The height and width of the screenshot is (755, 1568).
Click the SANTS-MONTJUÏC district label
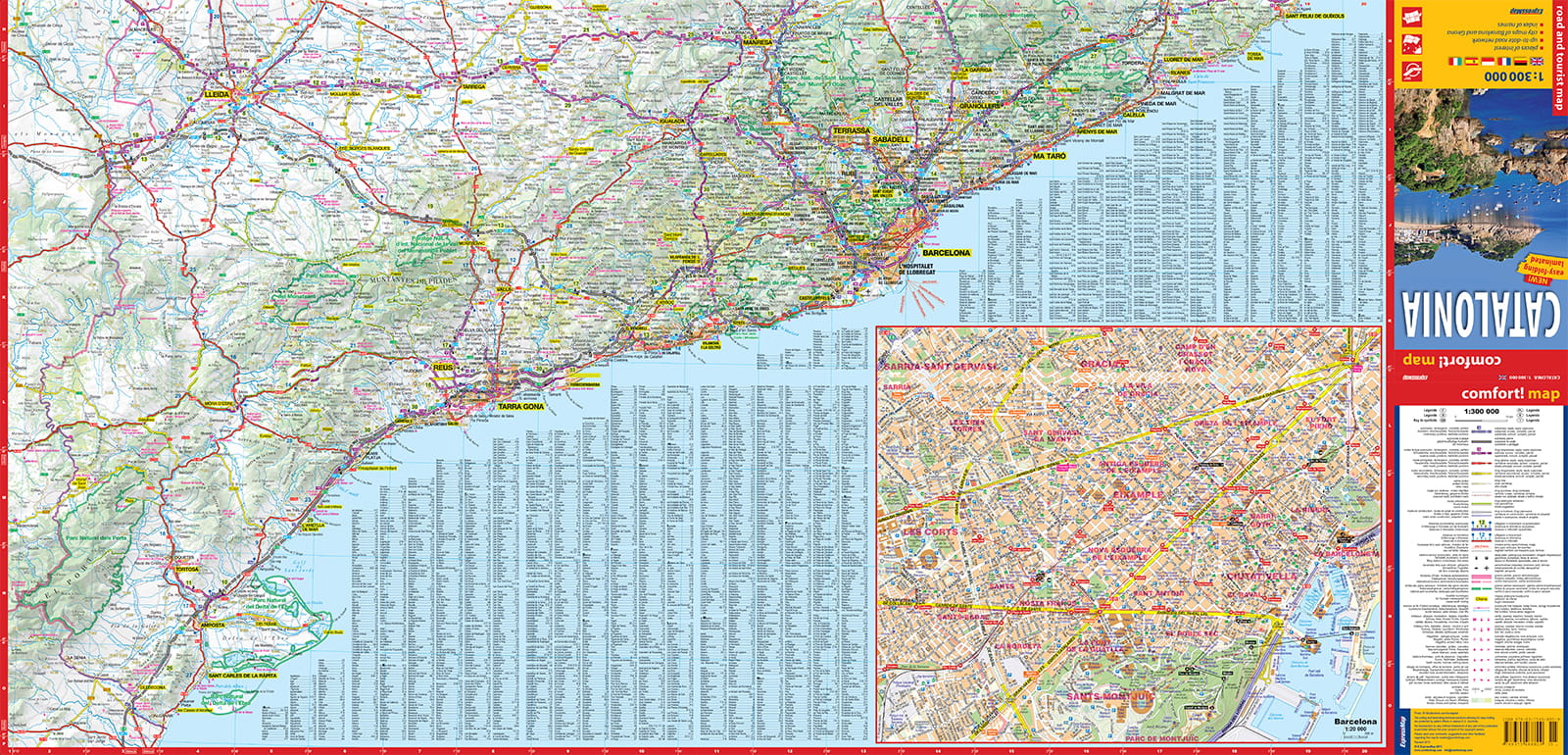tap(1110, 697)
